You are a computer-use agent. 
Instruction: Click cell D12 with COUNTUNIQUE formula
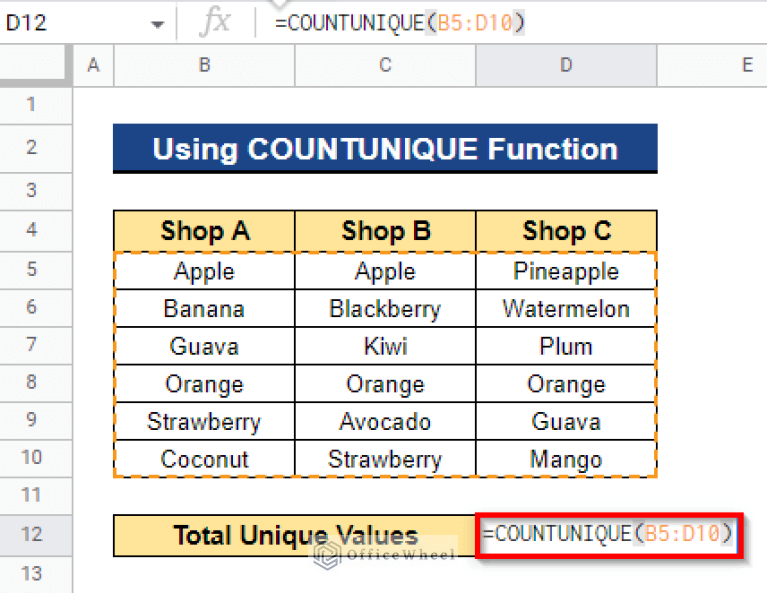point(610,535)
